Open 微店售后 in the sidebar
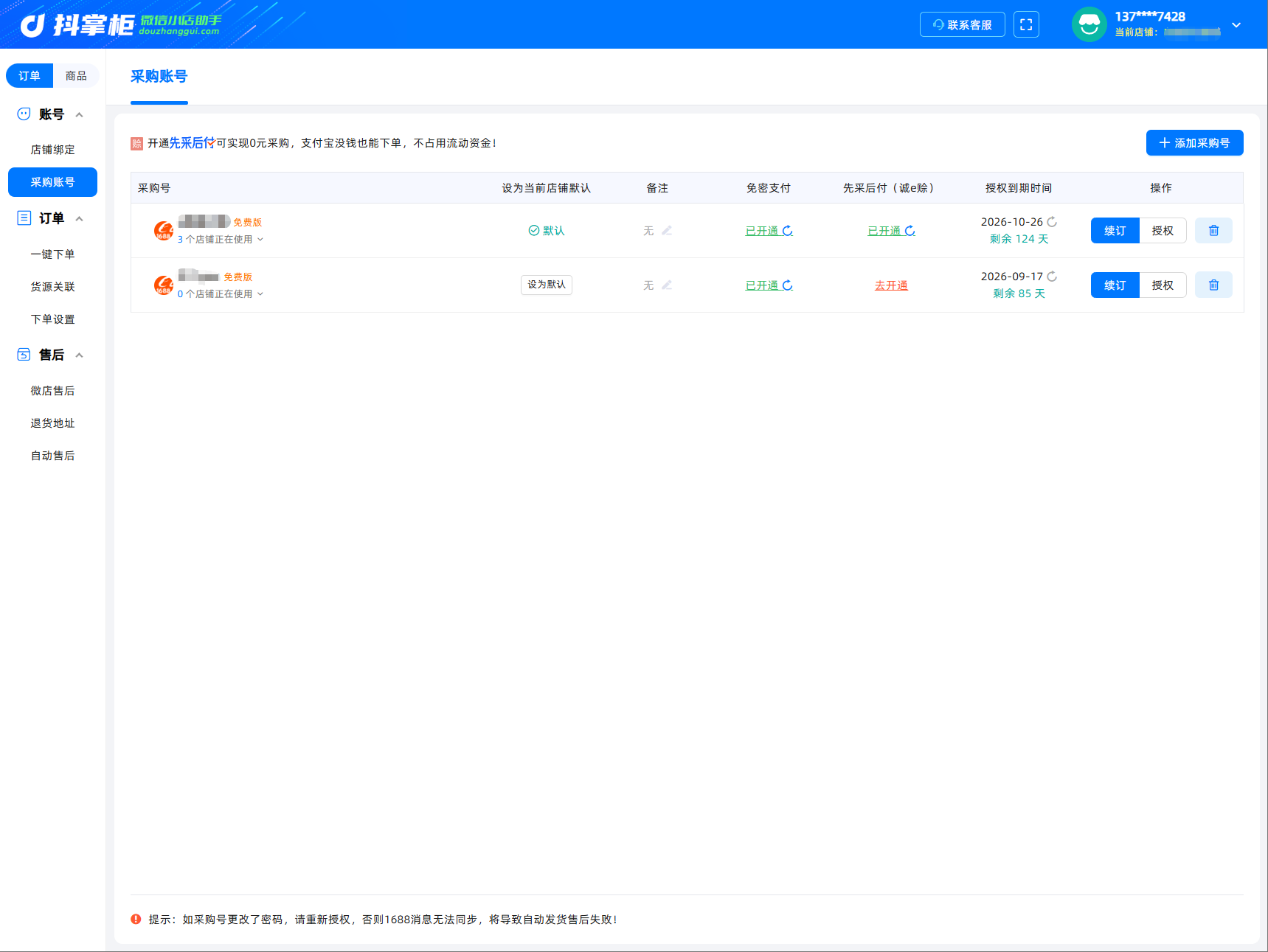The height and width of the screenshot is (952, 1268). click(52, 391)
